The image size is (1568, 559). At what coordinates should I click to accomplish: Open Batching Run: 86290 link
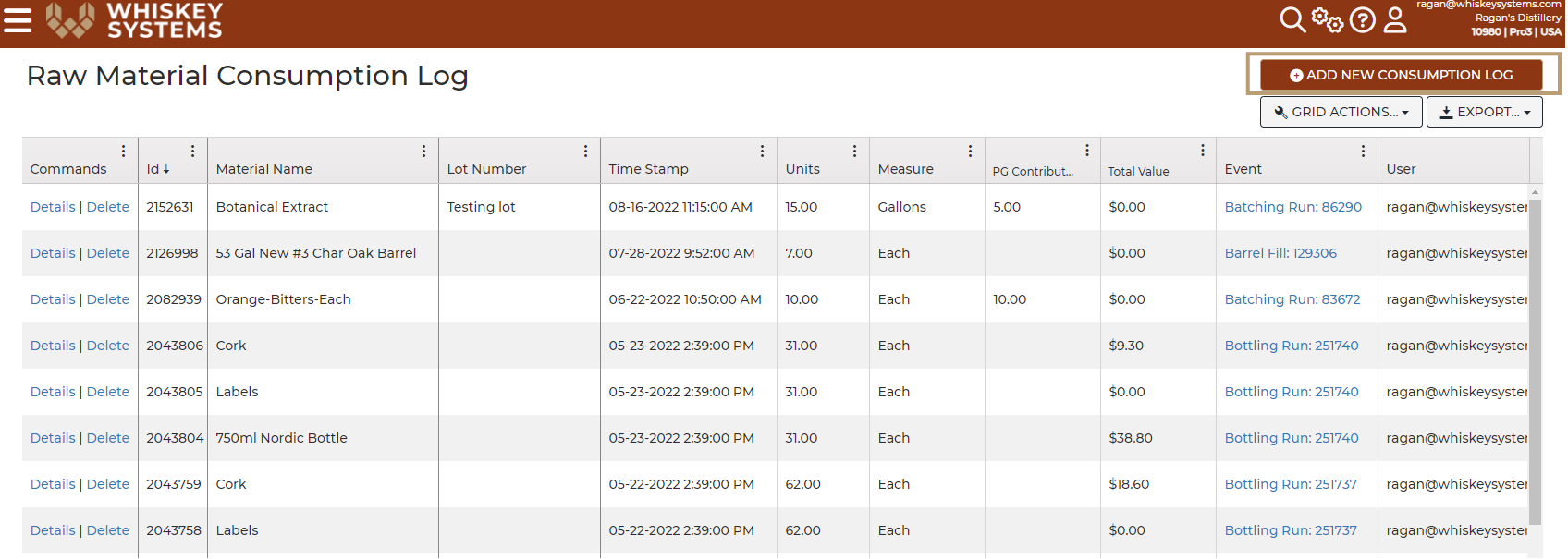pyautogui.click(x=1292, y=207)
